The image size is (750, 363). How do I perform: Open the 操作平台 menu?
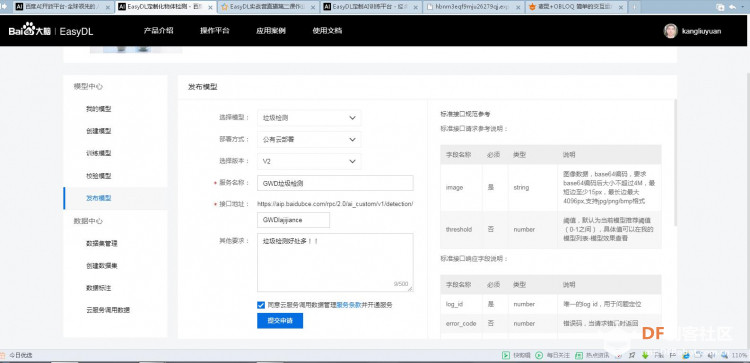215,31
